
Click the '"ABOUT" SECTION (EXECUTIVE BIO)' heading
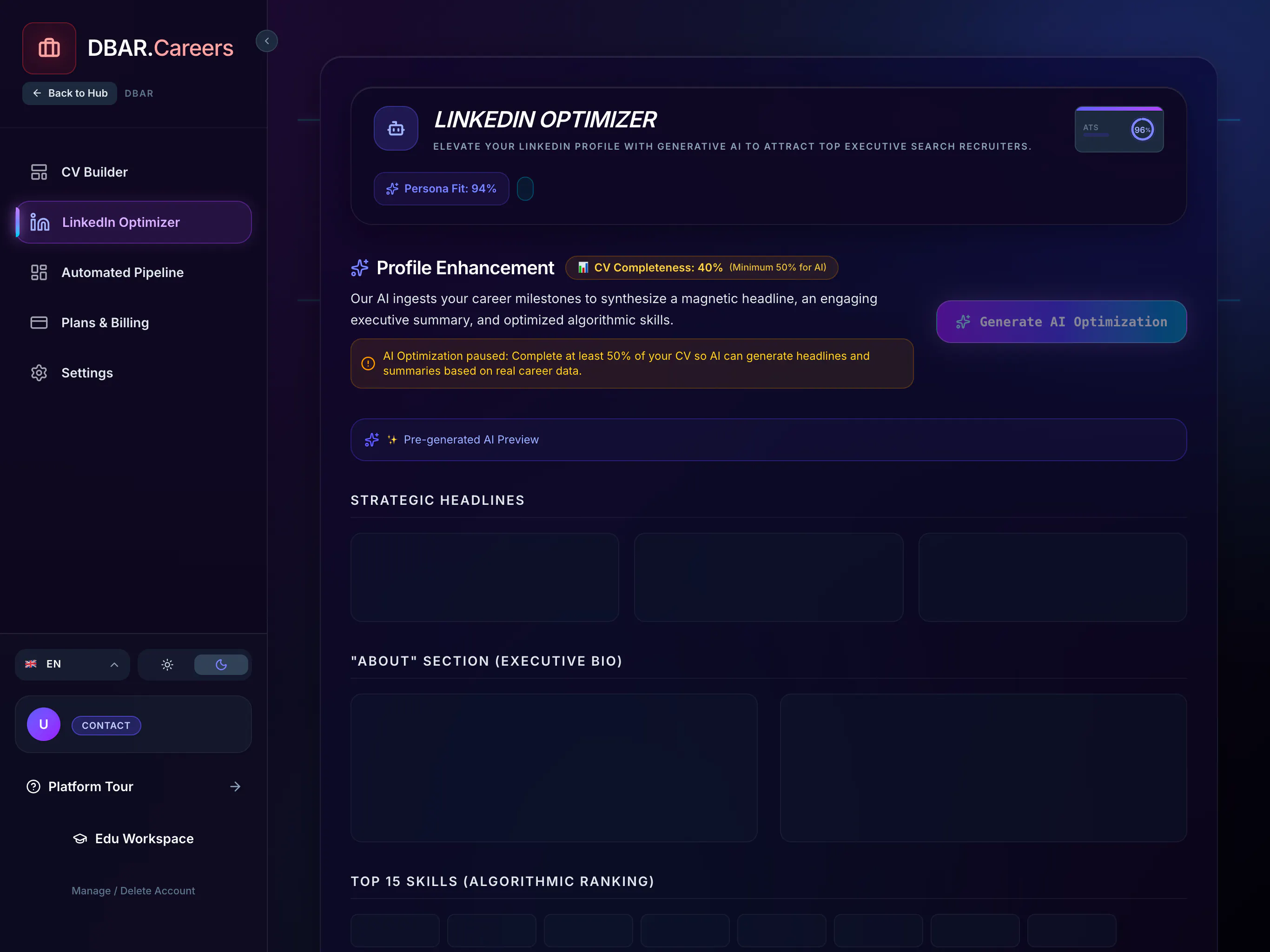[486, 661]
